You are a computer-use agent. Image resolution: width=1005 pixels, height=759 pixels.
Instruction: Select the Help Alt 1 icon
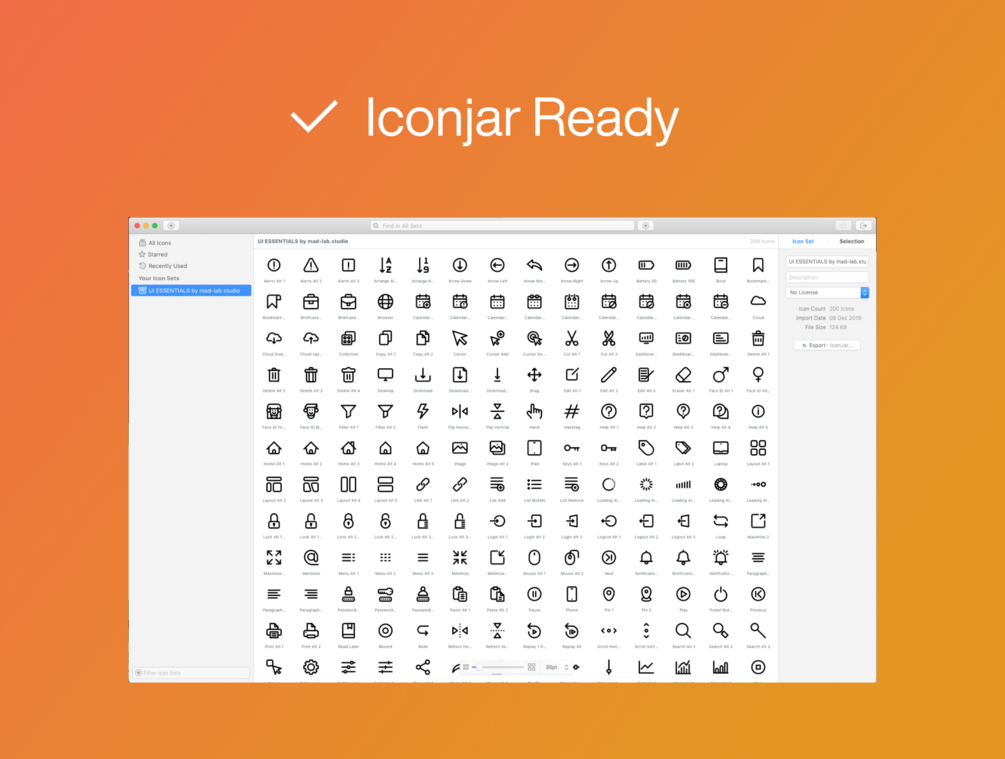click(x=608, y=412)
